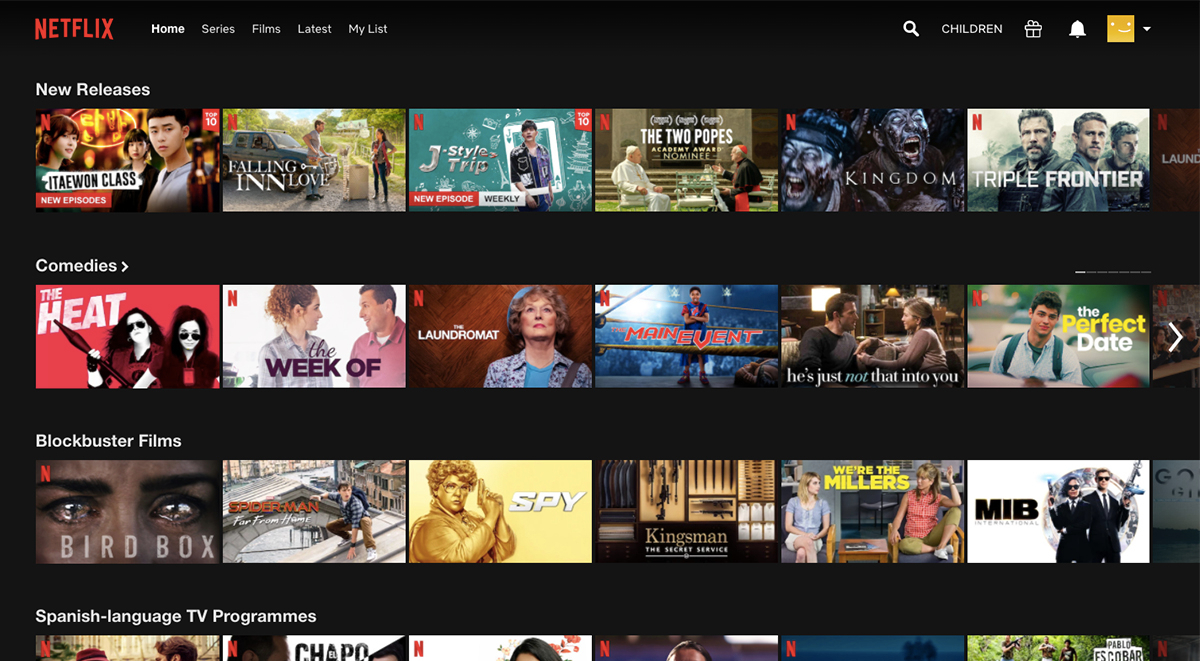Open the MIB International thumbnail
1200x661 pixels.
(x=1058, y=511)
